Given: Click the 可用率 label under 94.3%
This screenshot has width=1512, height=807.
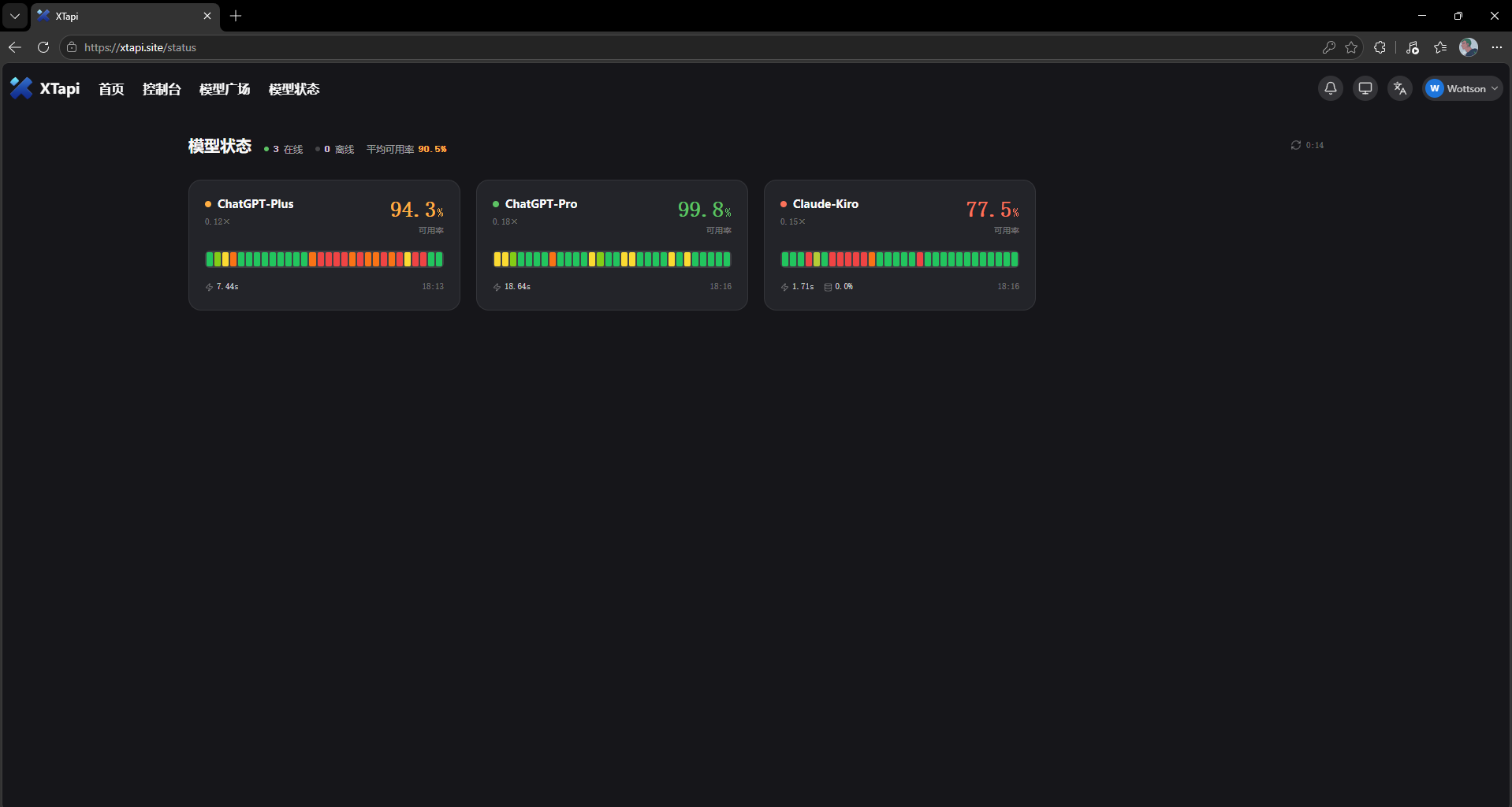Looking at the screenshot, I should click(431, 230).
